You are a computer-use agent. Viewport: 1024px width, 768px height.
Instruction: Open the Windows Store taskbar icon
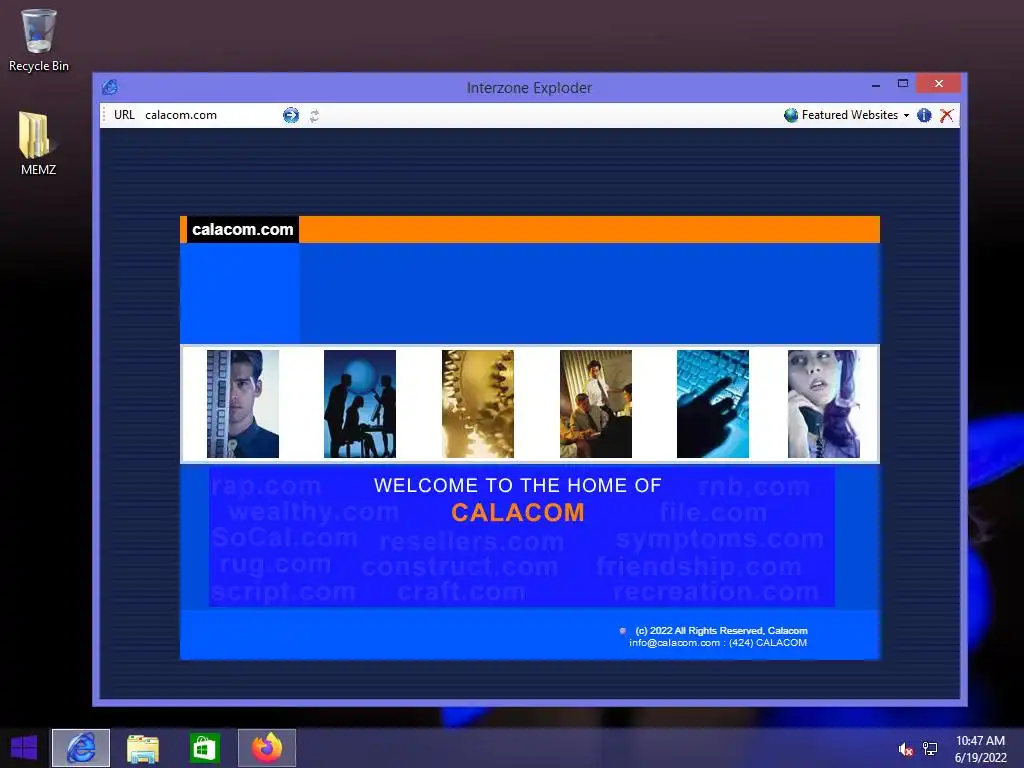(204, 748)
